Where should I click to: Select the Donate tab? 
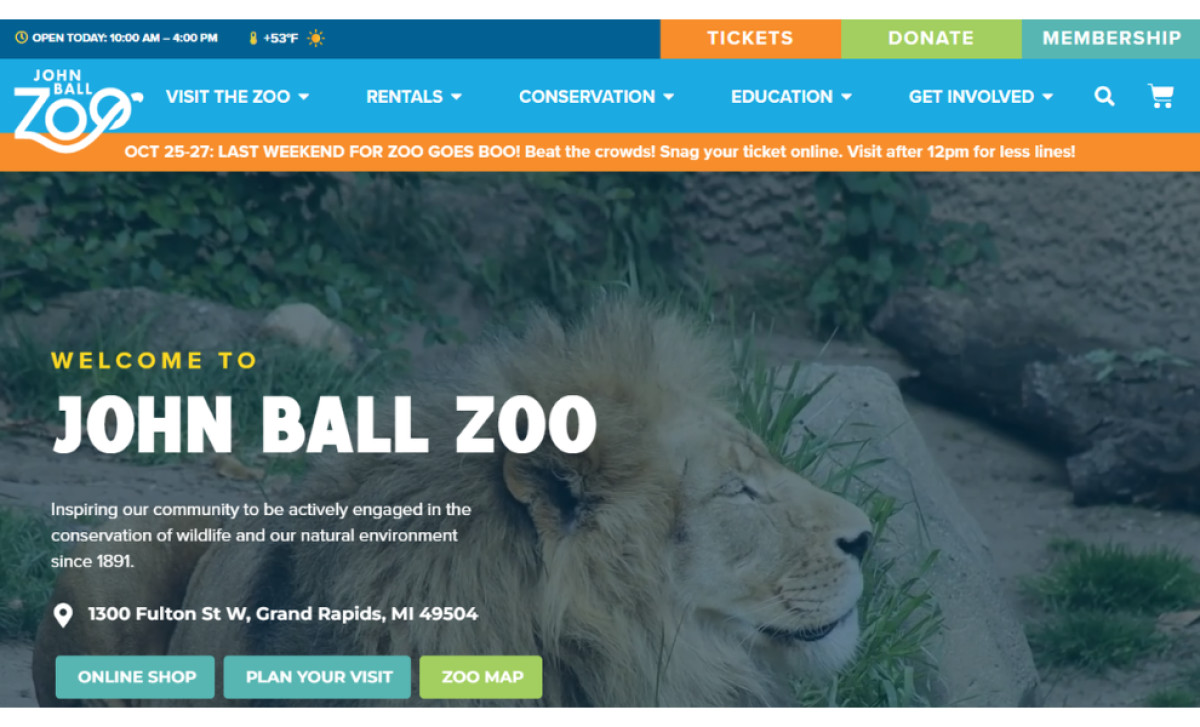coord(931,38)
